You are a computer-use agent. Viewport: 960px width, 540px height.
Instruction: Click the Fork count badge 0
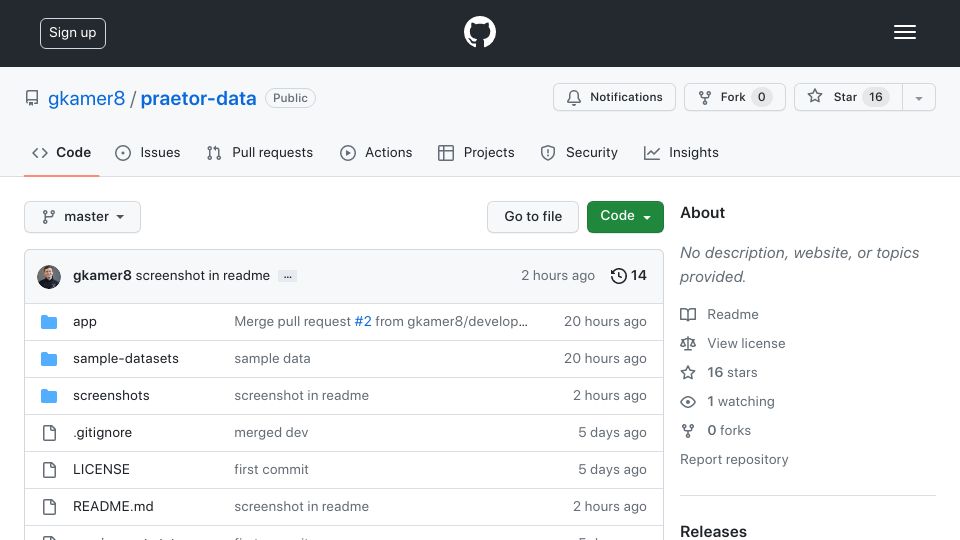coord(761,97)
